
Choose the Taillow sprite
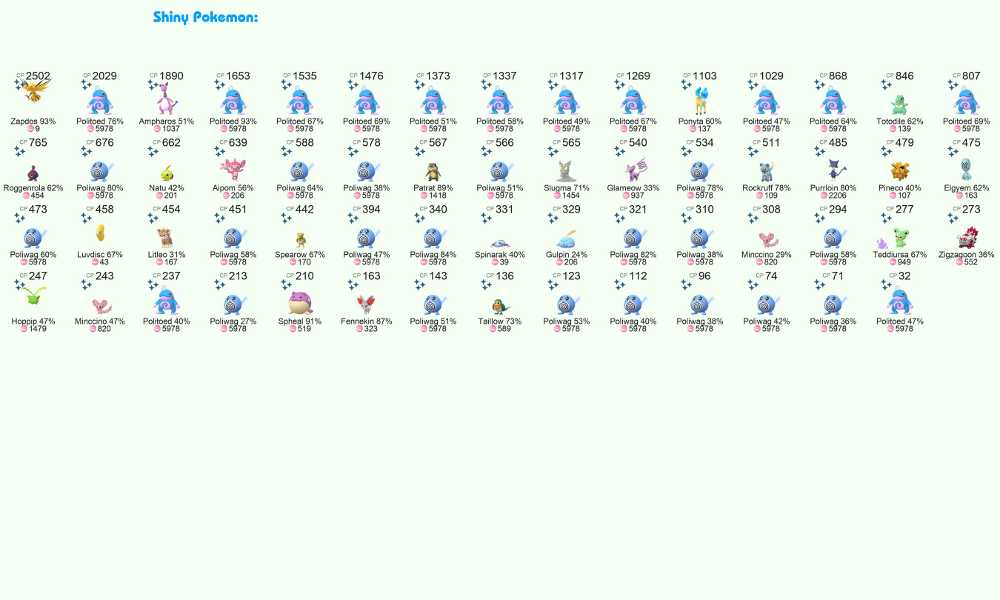tap(501, 306)
